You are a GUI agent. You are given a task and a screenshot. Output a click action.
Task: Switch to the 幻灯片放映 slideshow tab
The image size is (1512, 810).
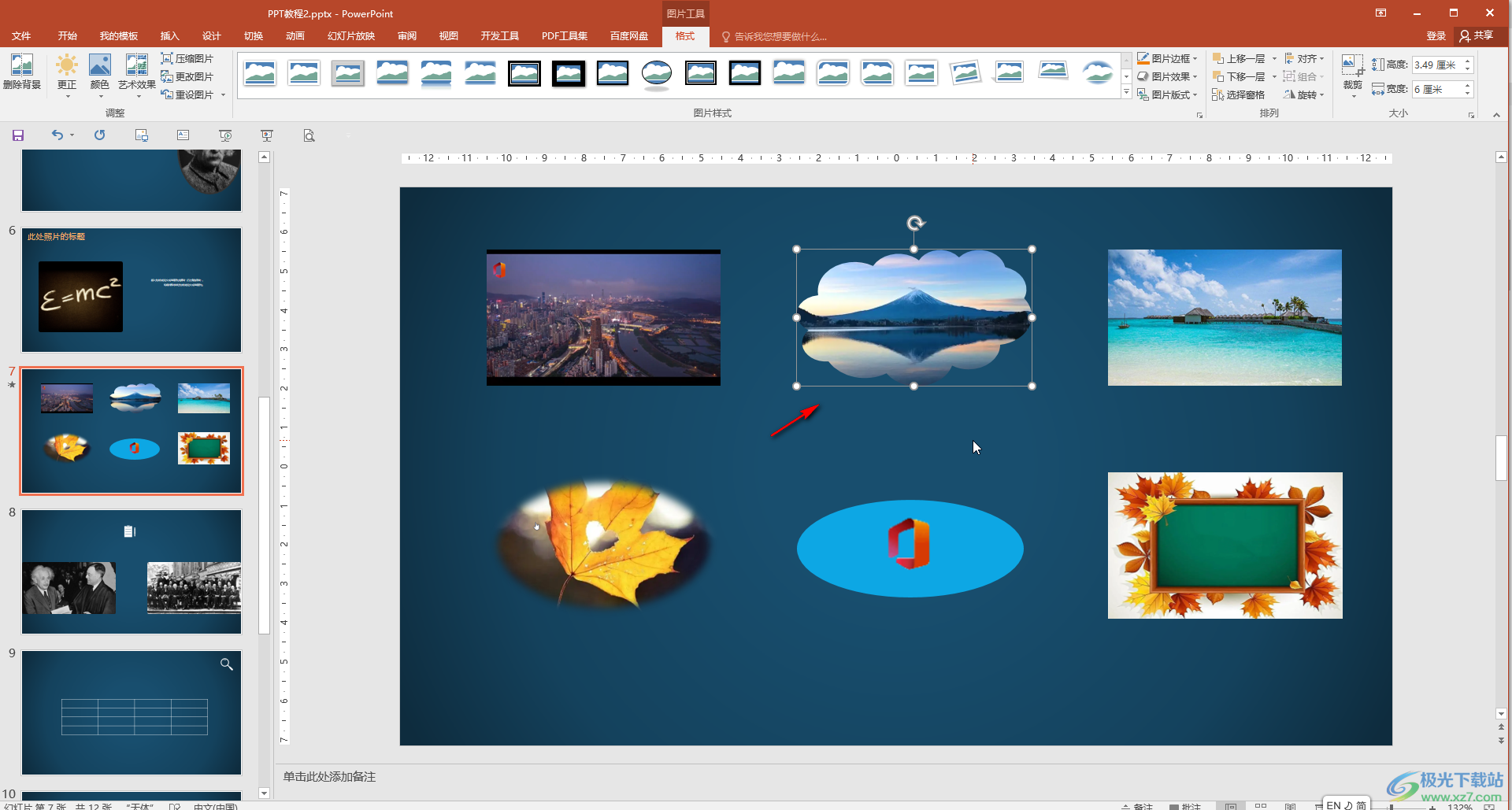[x=351, y=36]
